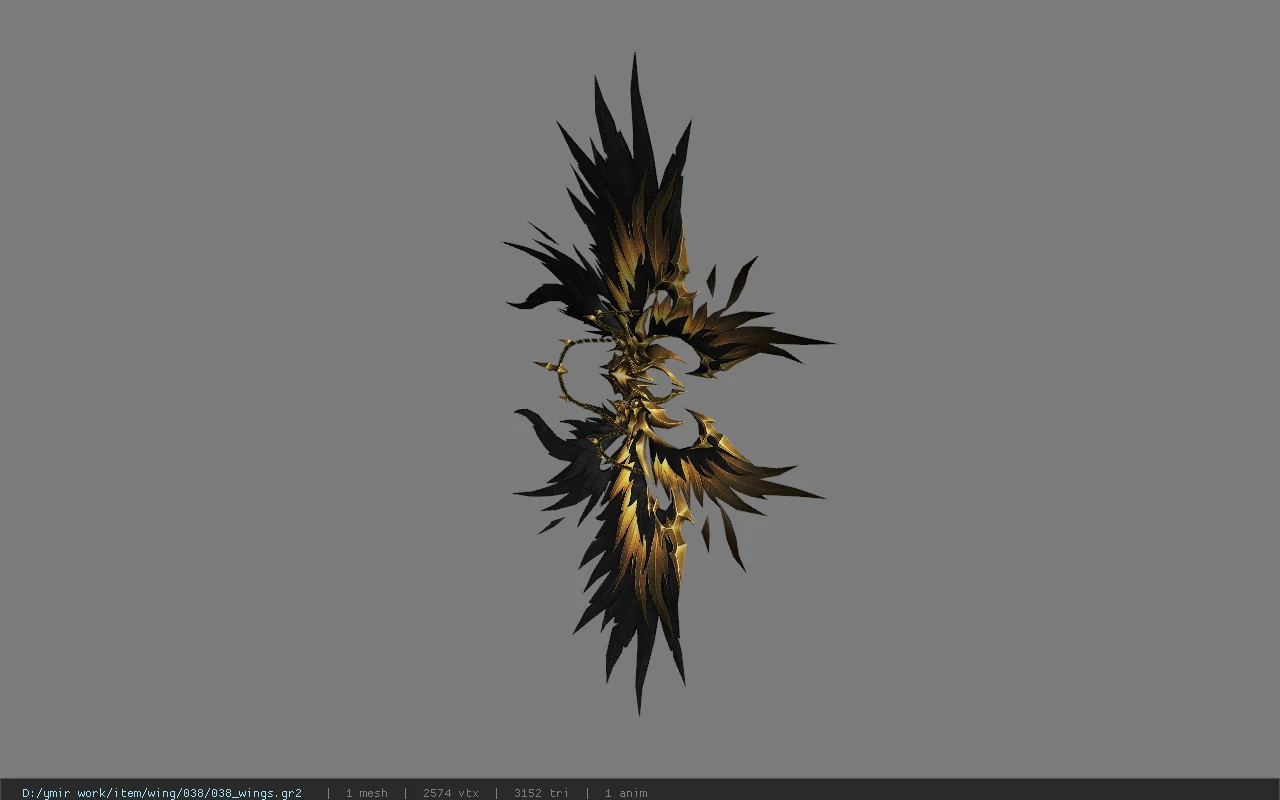Click the '3152 tri' triangle count
The width and height of the screenshot is (1280, 800).
pyautogui.click(x=541, y=793)
